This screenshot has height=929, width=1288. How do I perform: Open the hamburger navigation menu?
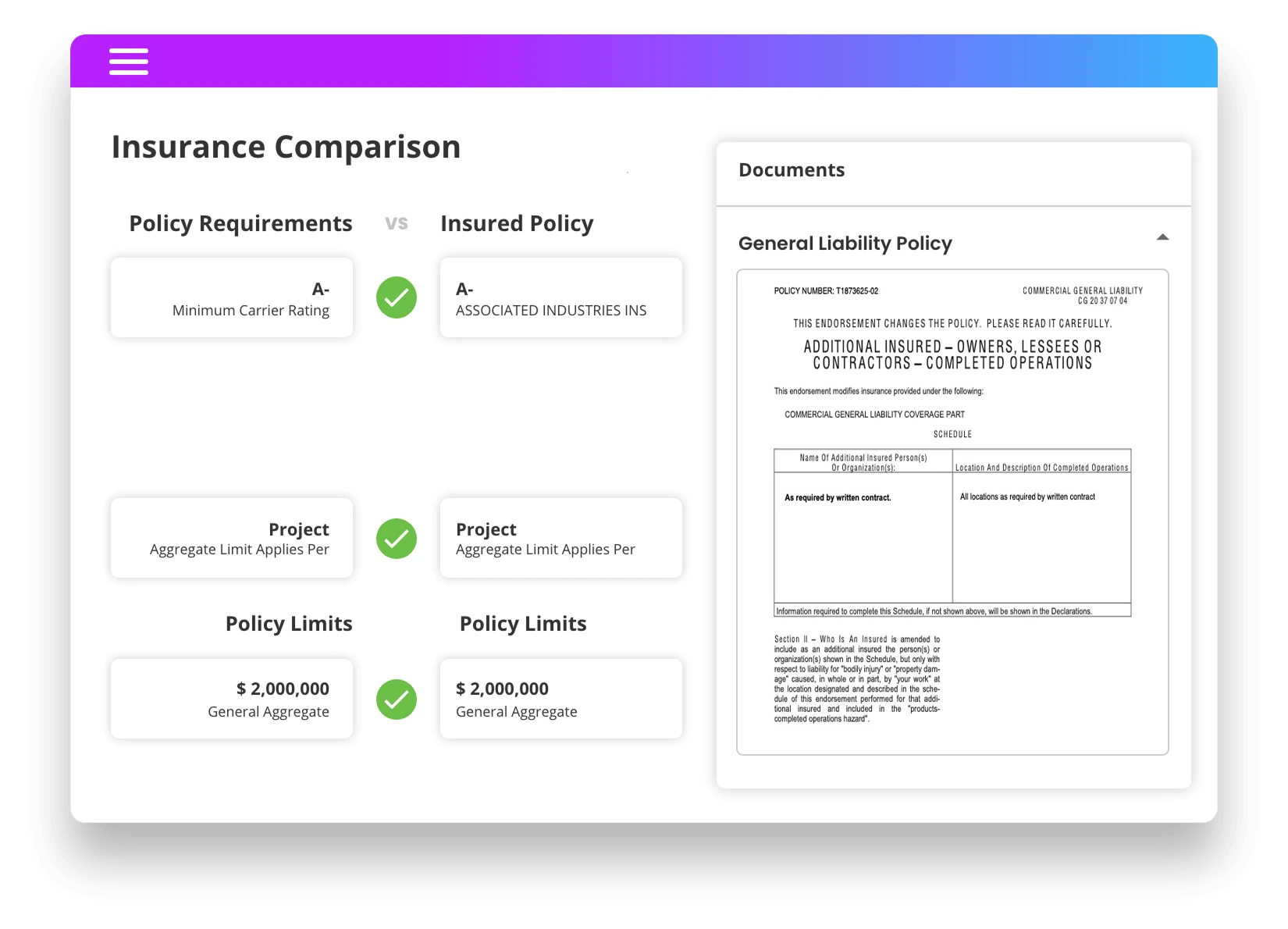128,61
